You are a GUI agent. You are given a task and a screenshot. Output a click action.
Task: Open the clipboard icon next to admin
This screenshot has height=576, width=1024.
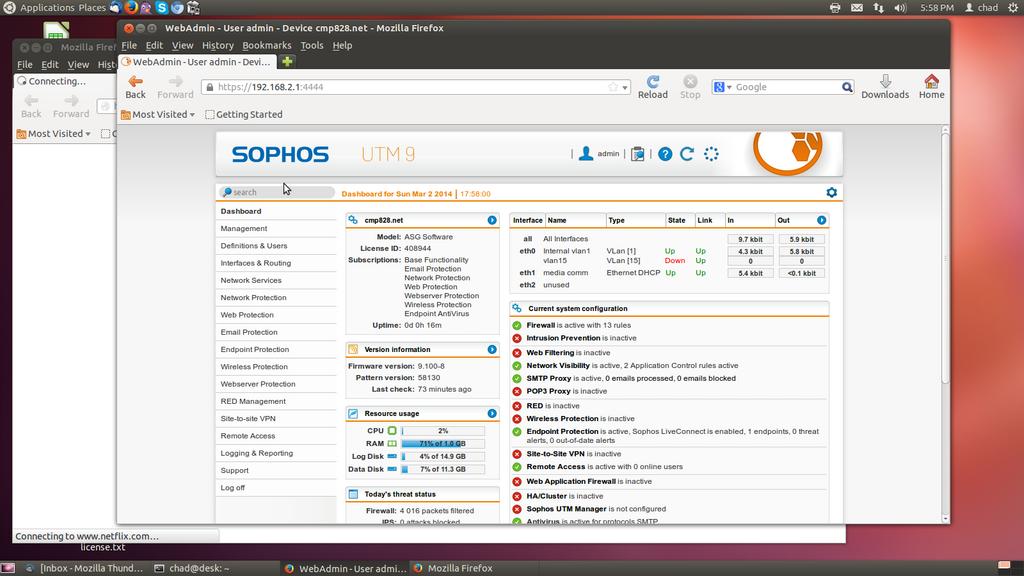point(637,154)
